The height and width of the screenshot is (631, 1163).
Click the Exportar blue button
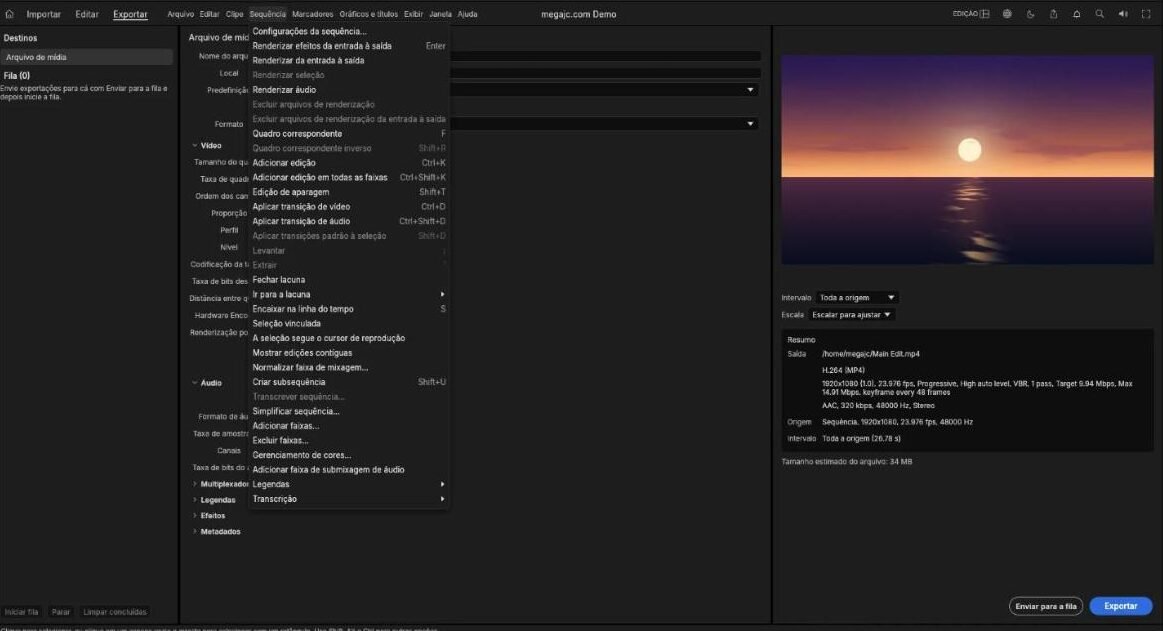(x=1121, y=606)
